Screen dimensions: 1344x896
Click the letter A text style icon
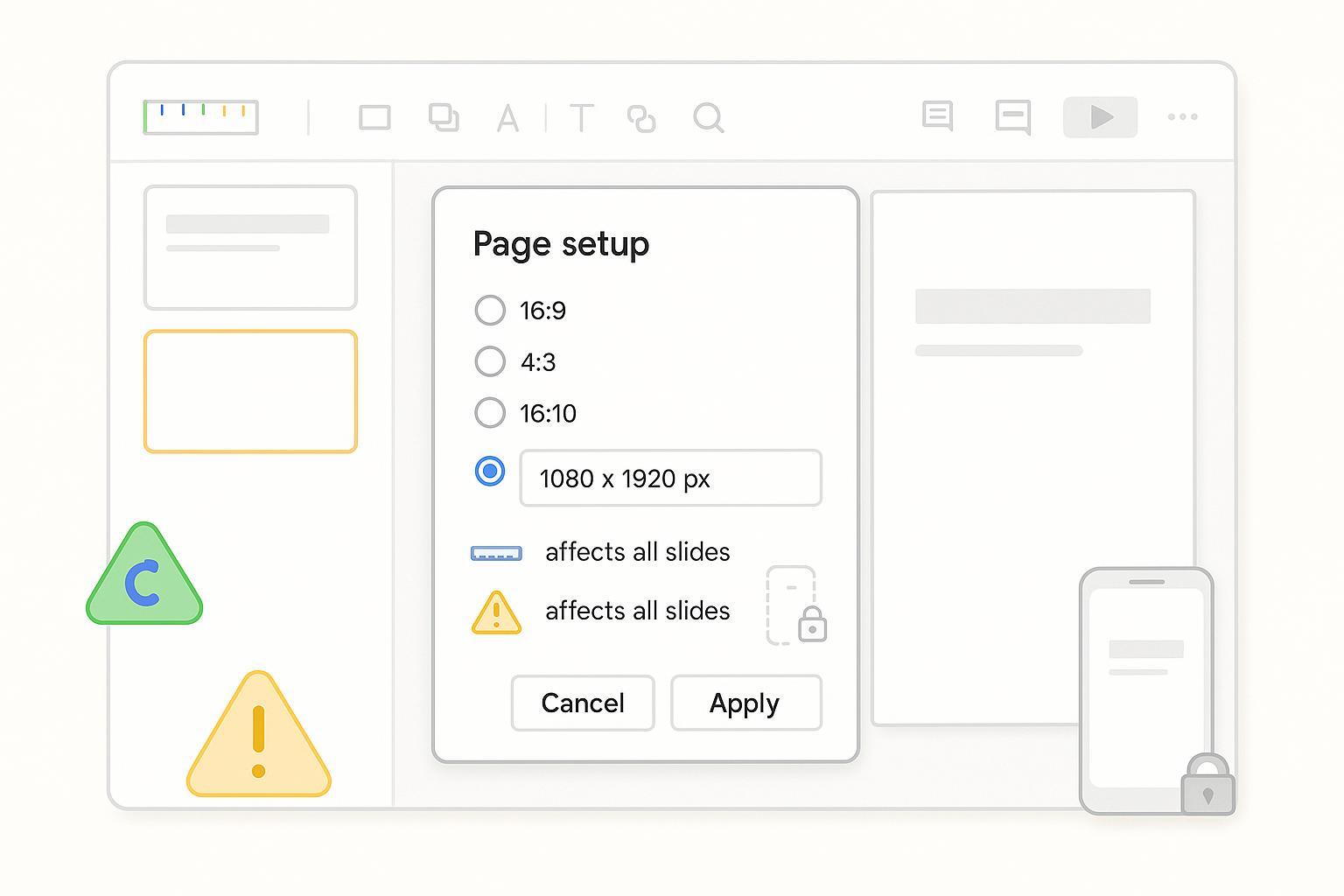(507, 118)
